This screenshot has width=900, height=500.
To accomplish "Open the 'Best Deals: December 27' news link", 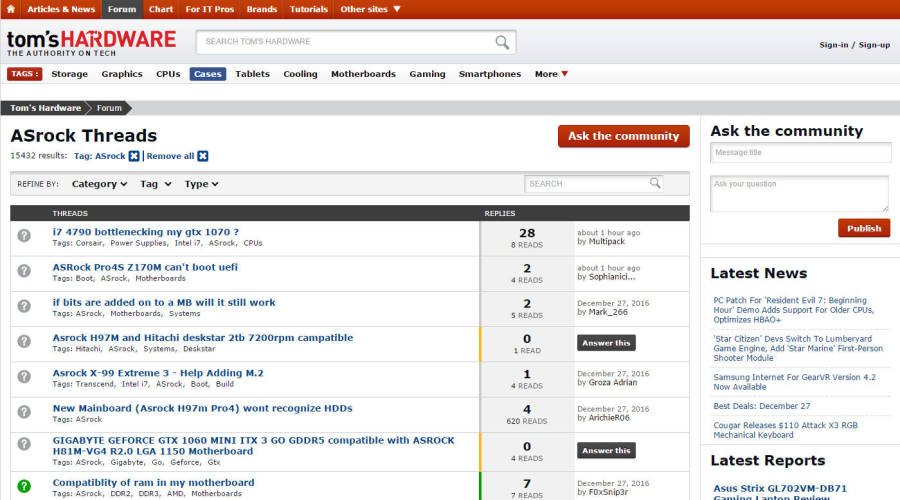I will (762, 406).
